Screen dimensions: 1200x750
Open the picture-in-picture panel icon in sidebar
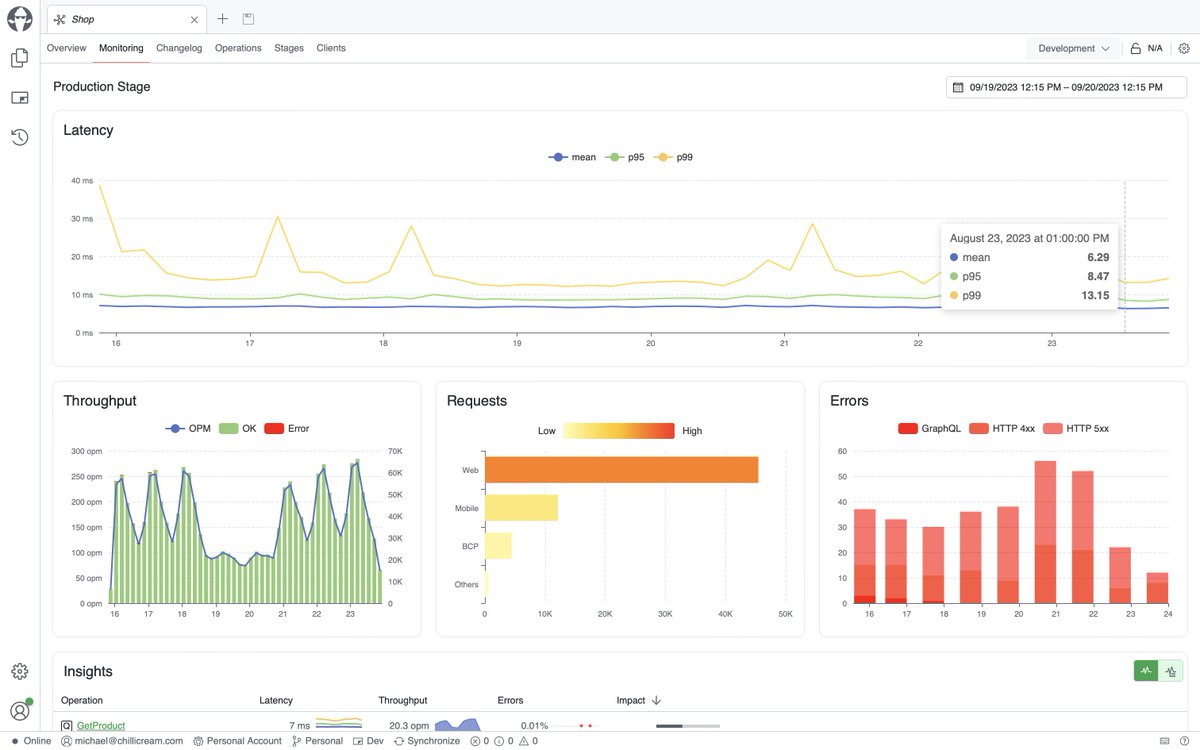pyautogui.click(x=19, y=97)
